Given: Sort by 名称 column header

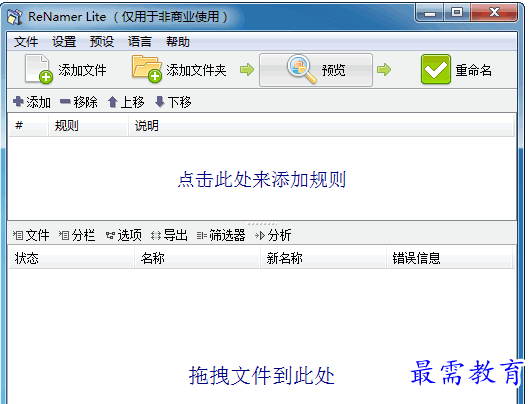Looking at the screenshot, I should click(197, 258).
